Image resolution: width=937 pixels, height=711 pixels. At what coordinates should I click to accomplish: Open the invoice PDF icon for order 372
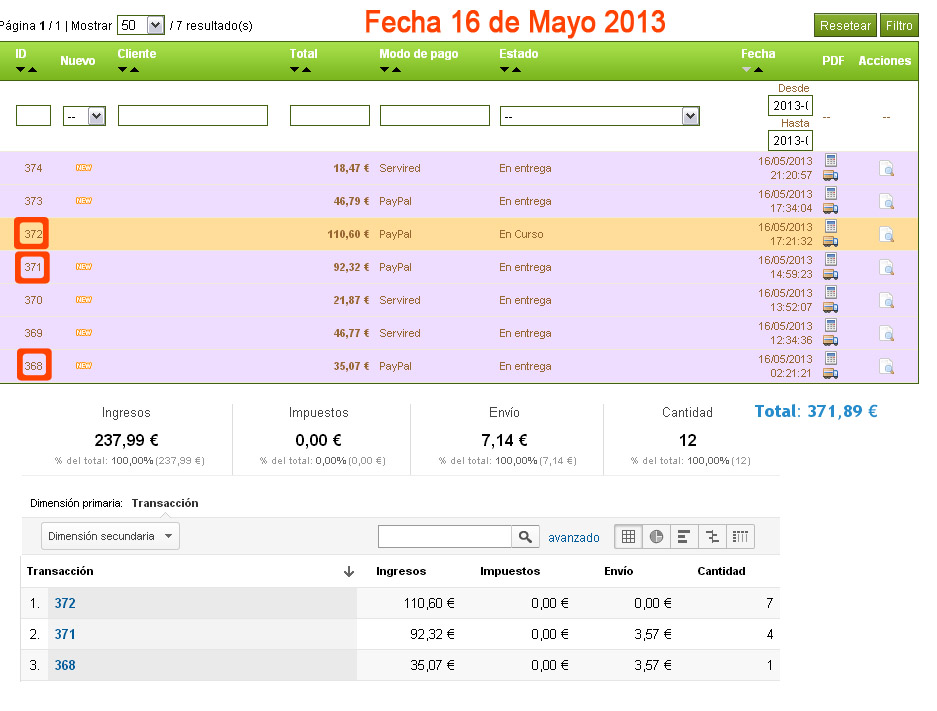[x=831, y=226]
